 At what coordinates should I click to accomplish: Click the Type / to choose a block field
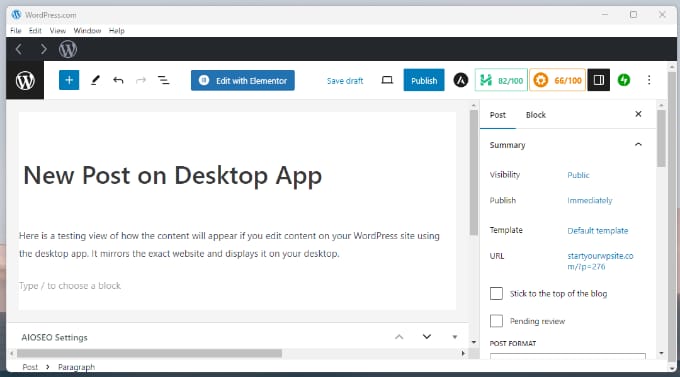(237, 286)
